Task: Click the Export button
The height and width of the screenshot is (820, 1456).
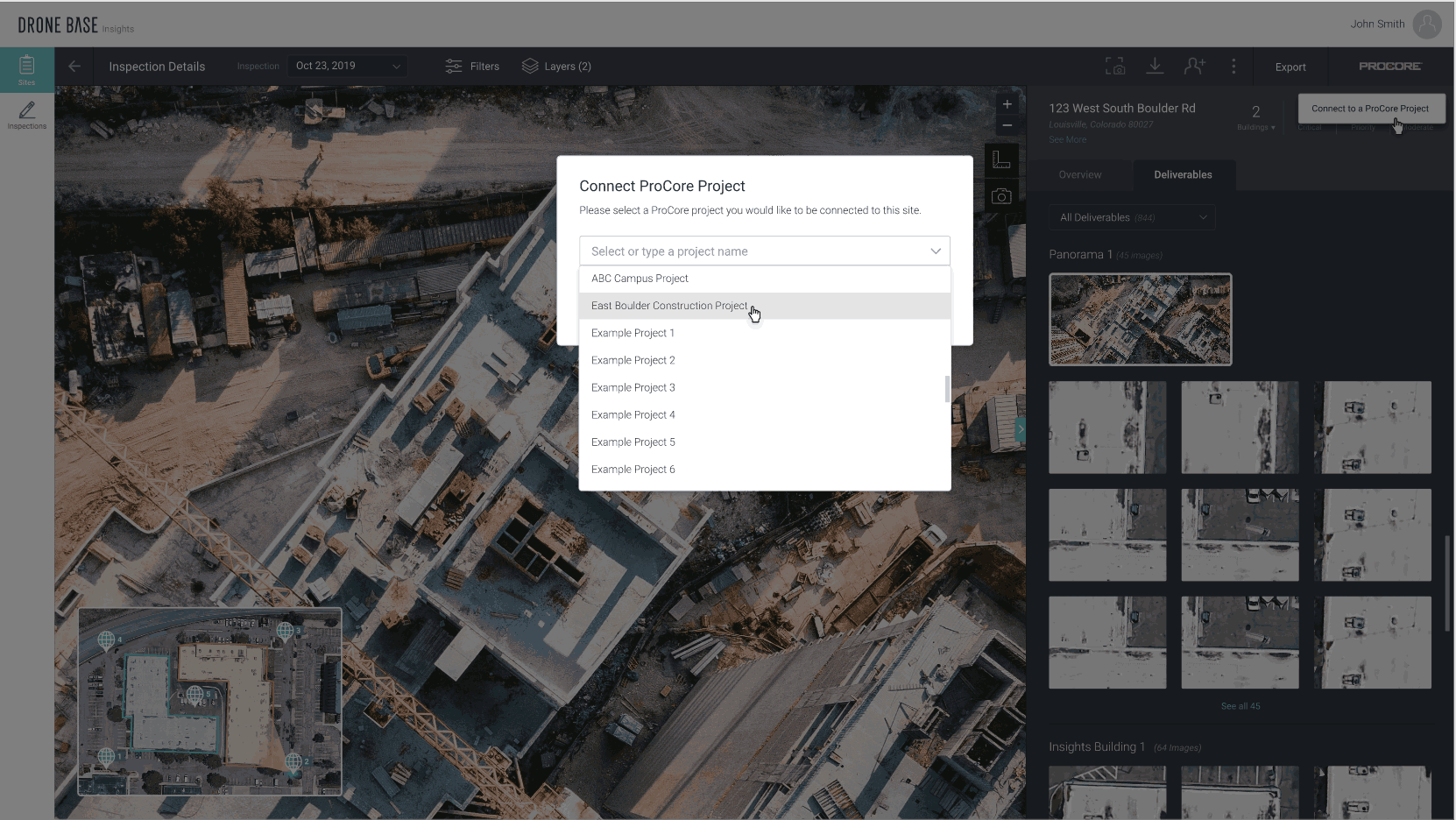Action: [1290, 67]
